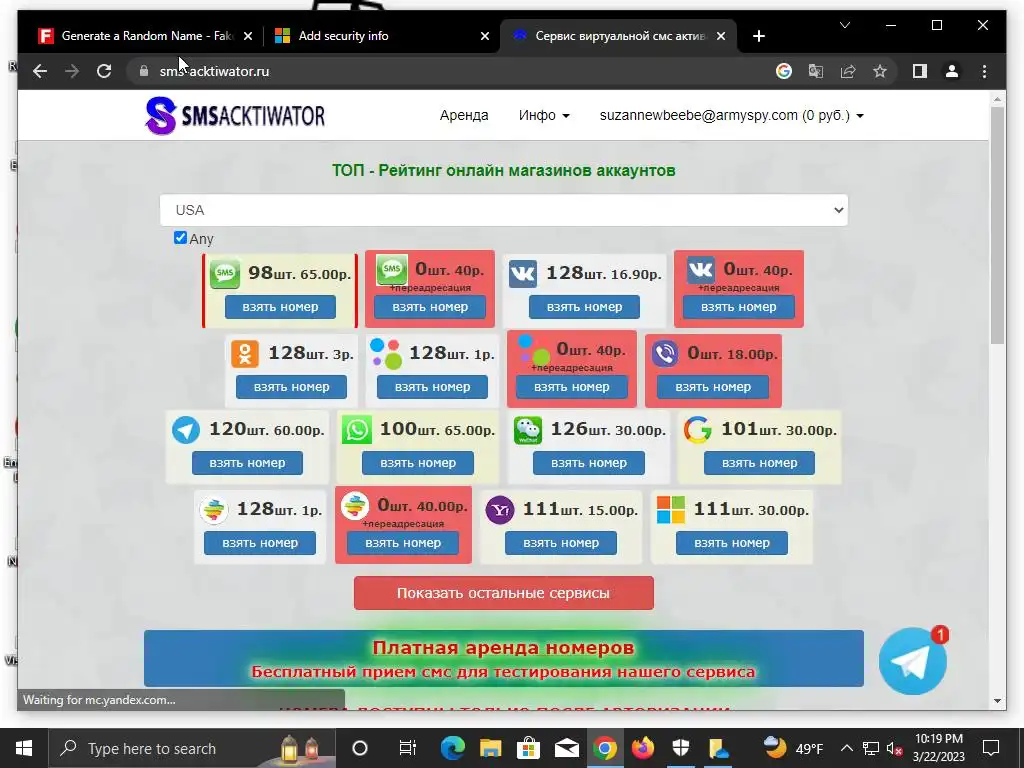Take number for WhatsApp 100шт.

click(x=418, y=463)
